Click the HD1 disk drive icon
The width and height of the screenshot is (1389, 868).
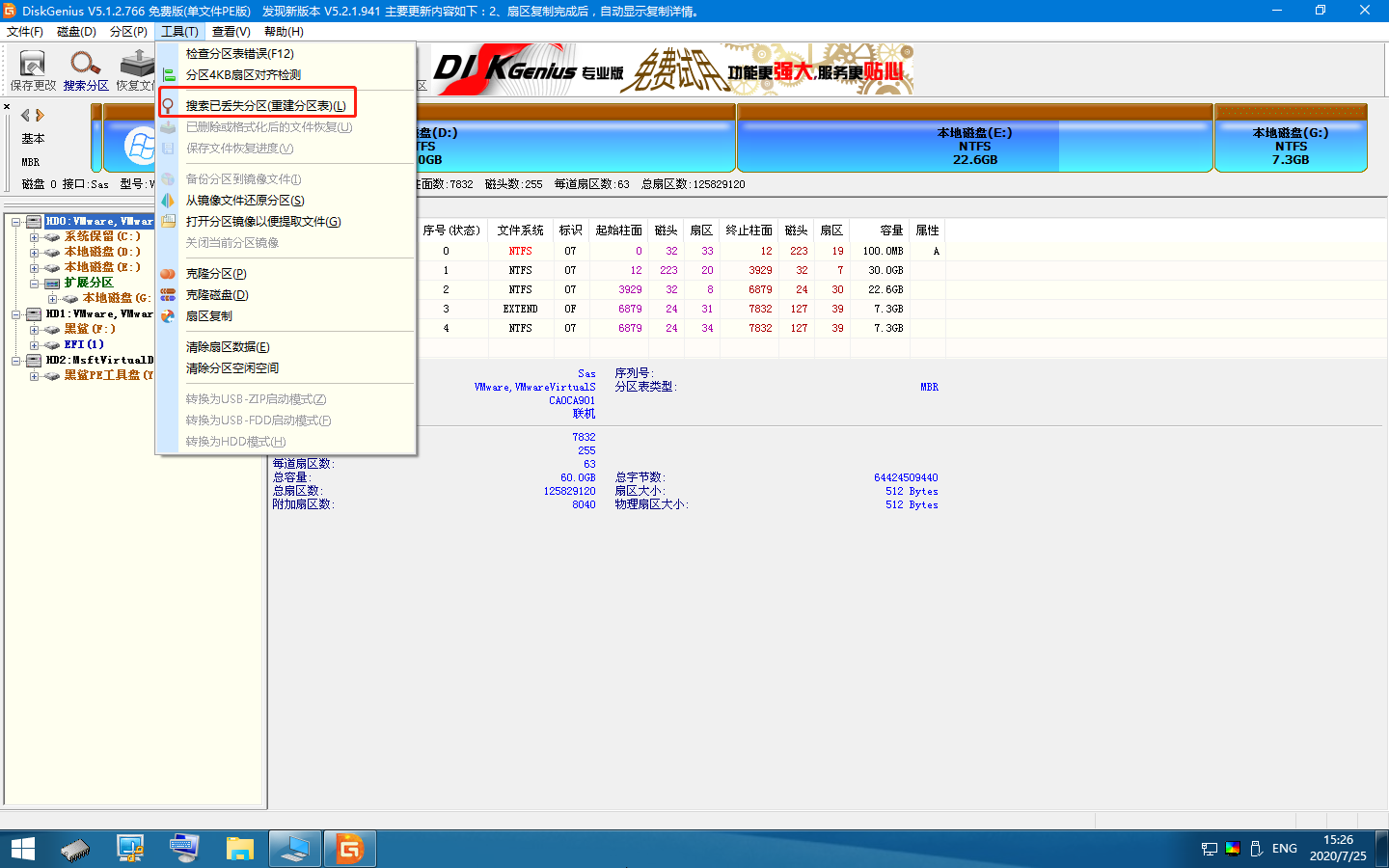coord(34,314)
